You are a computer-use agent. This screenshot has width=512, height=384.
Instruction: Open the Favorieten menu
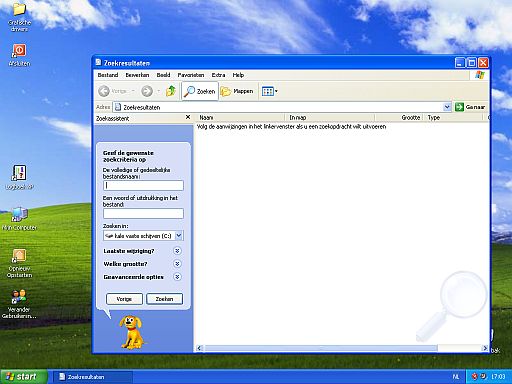[x=191, y=75]
